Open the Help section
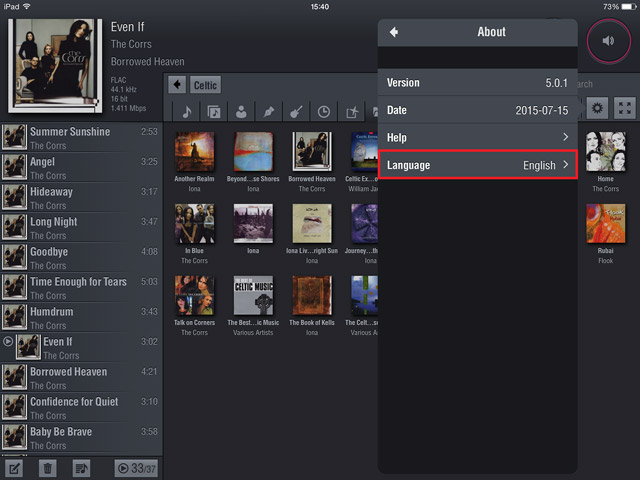 click(477, 137)
